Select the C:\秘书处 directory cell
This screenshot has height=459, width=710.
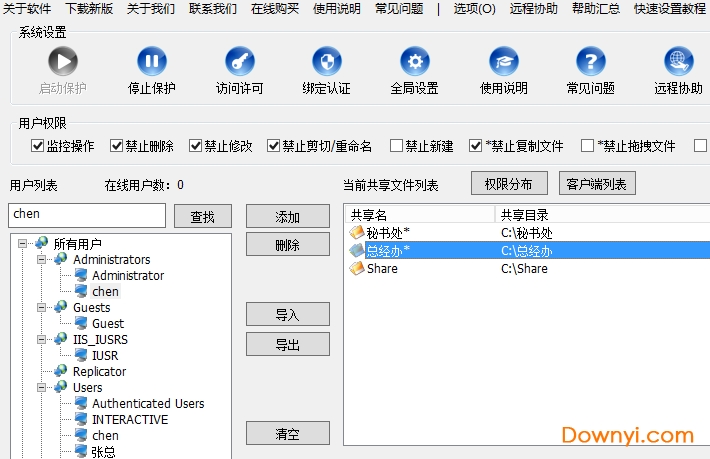[527, 233]
